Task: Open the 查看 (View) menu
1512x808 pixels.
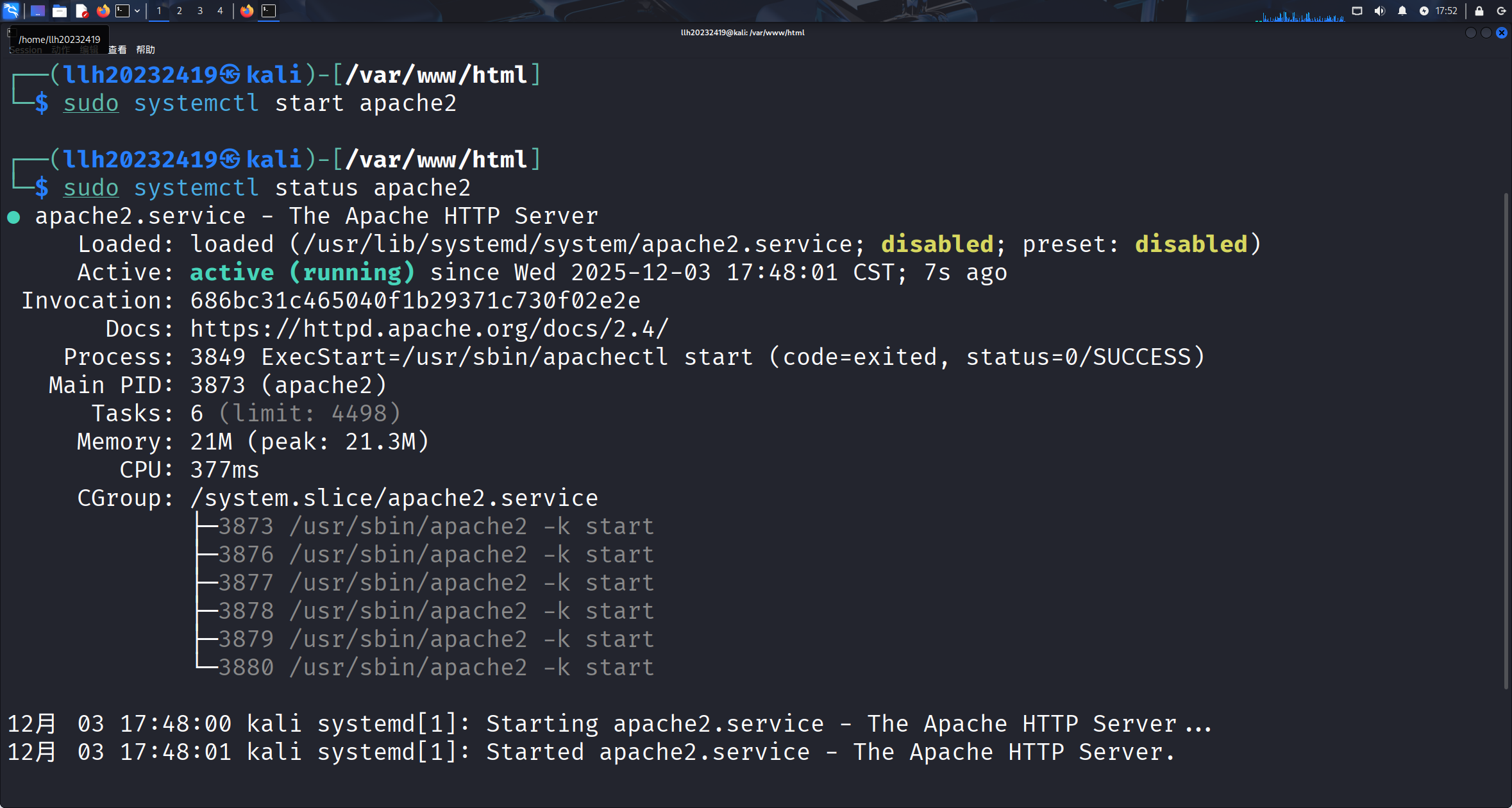Action: [117, 49]
